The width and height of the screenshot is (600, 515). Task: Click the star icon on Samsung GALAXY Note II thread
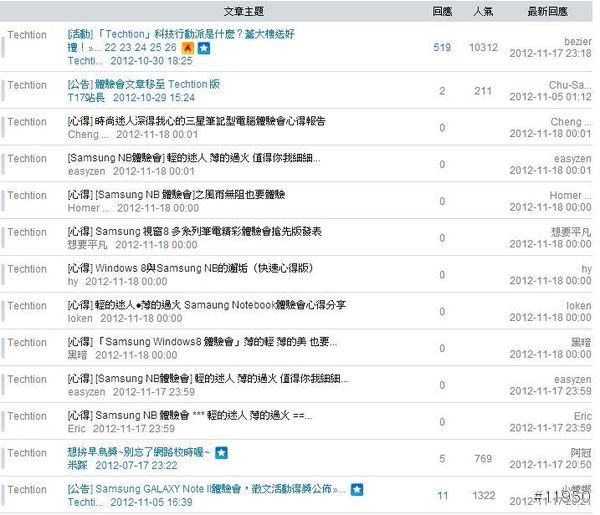(x=357, y=489)
